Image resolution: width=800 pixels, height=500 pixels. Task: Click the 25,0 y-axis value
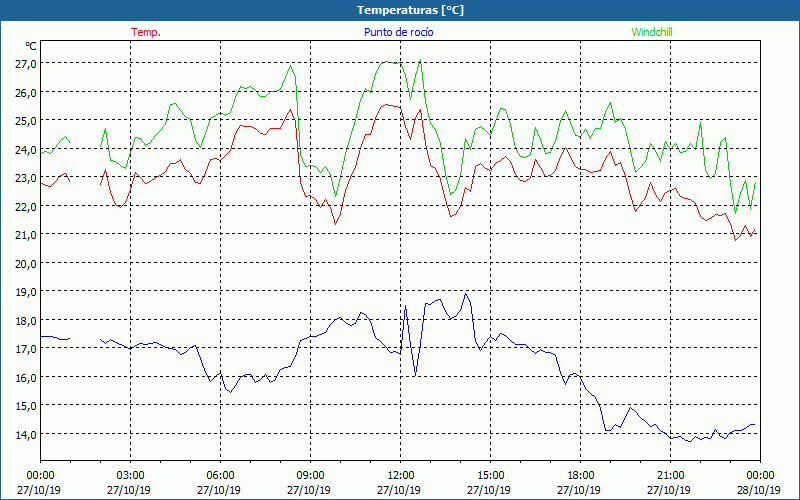tap(26, 121)
